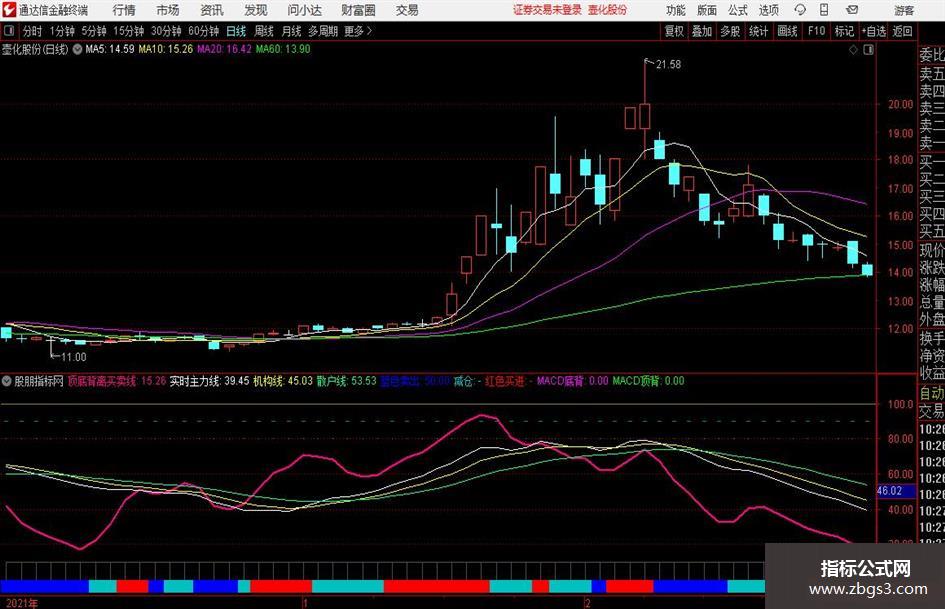This screenshot has height=609, width=945.
Task: Click the 11.00 low price marker
Action: tap(74, 357)
